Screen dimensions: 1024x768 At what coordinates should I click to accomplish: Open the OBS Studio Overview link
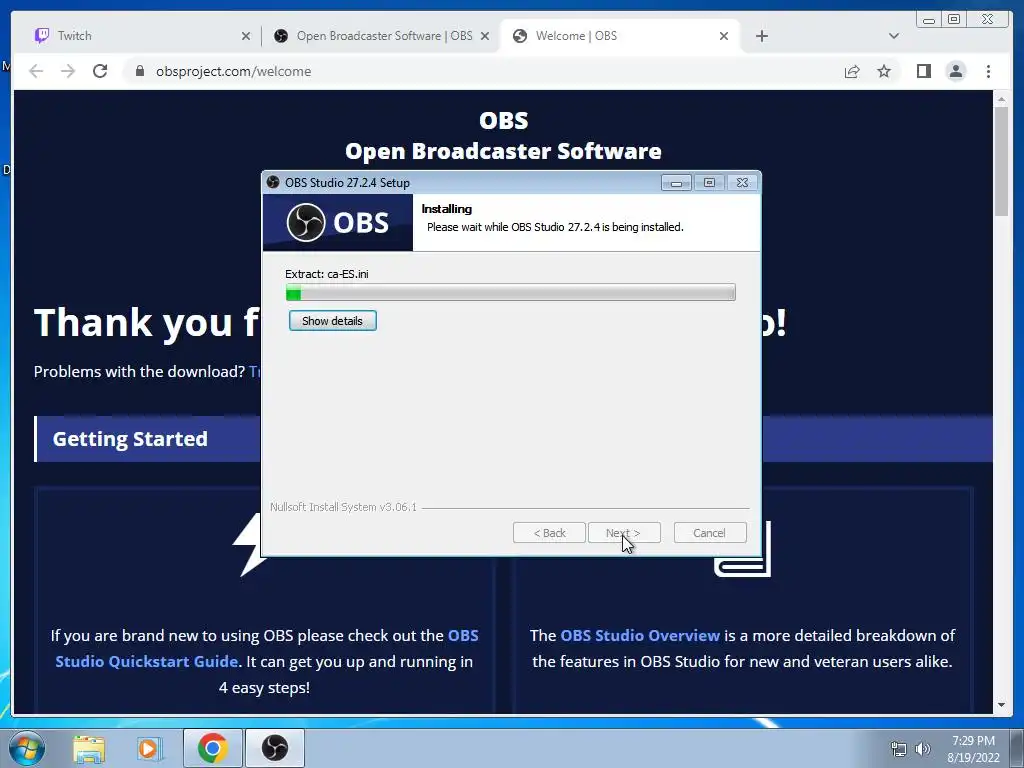[640, 635]
